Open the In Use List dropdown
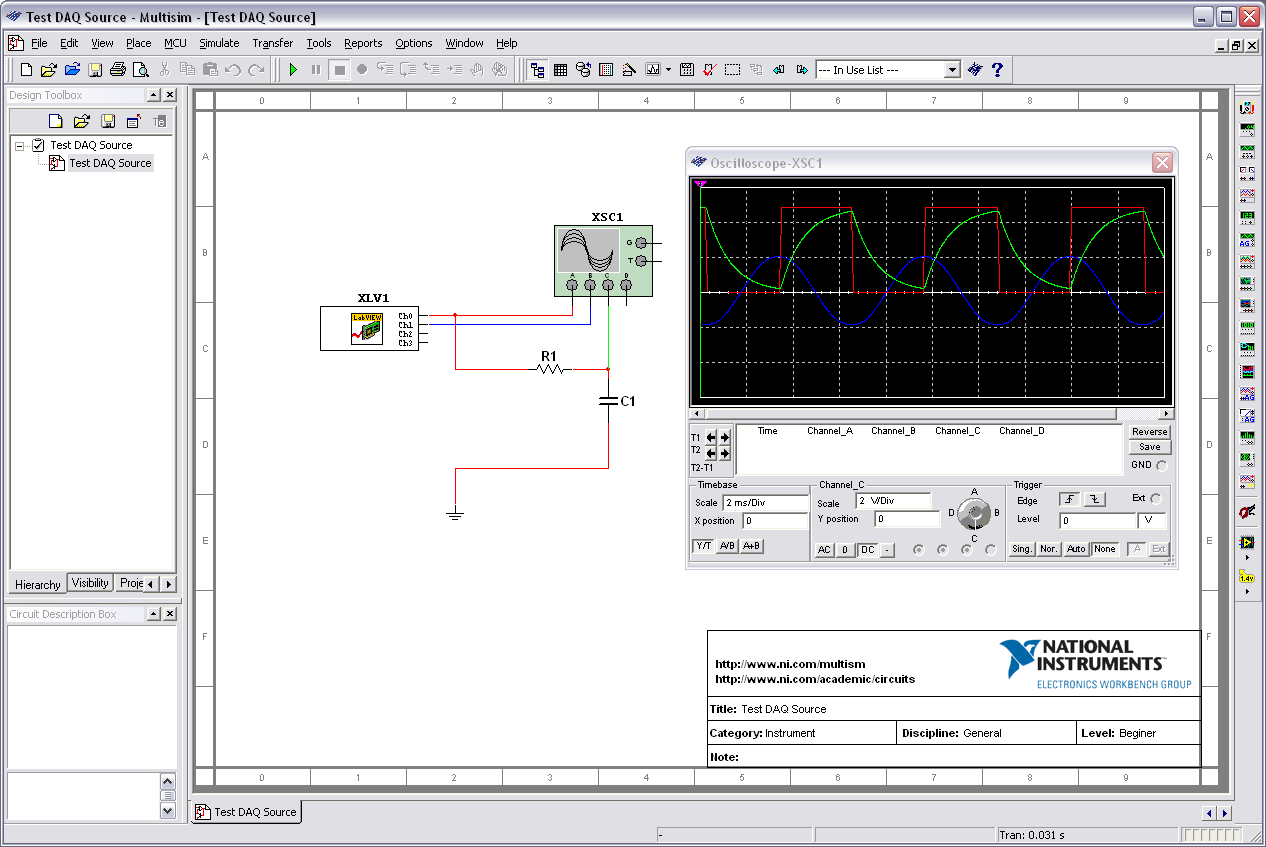 pos(952,70)
